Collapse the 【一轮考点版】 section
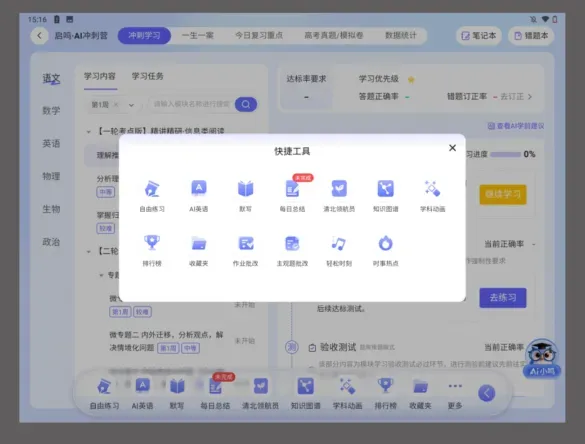Screen dimensions: 585x444 (88, 131)
